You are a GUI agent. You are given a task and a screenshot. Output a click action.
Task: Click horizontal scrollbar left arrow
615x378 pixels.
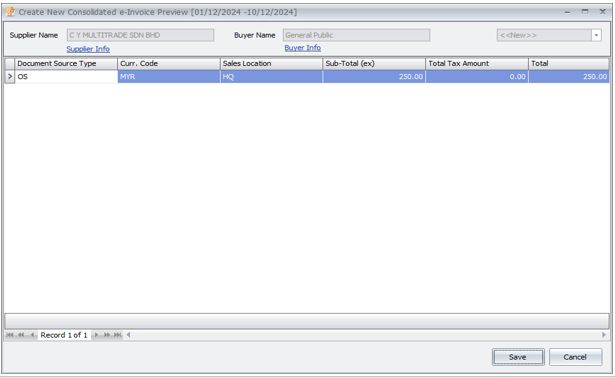click(128, 335)
